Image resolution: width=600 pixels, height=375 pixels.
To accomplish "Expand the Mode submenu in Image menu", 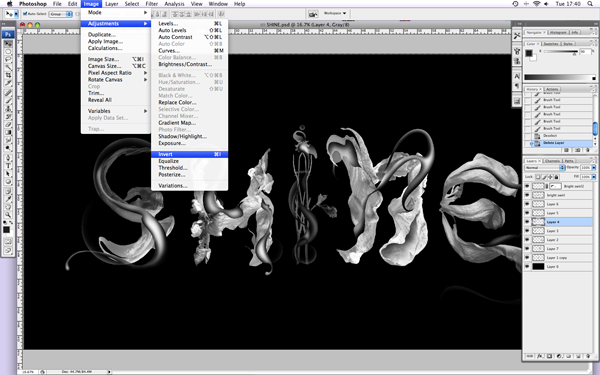I will point(116,12).
